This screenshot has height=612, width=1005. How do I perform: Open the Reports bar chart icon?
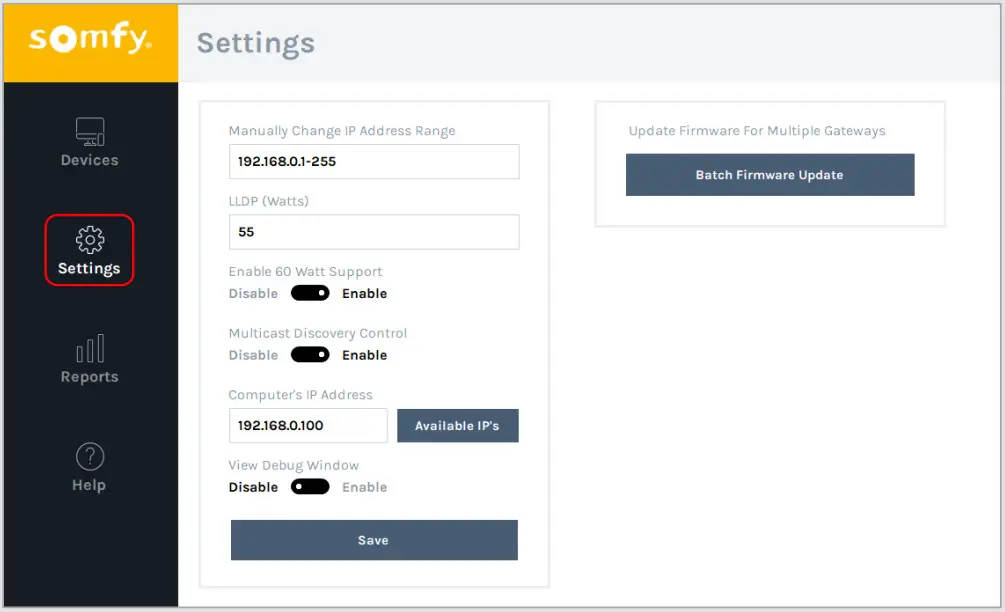[90, 349]
